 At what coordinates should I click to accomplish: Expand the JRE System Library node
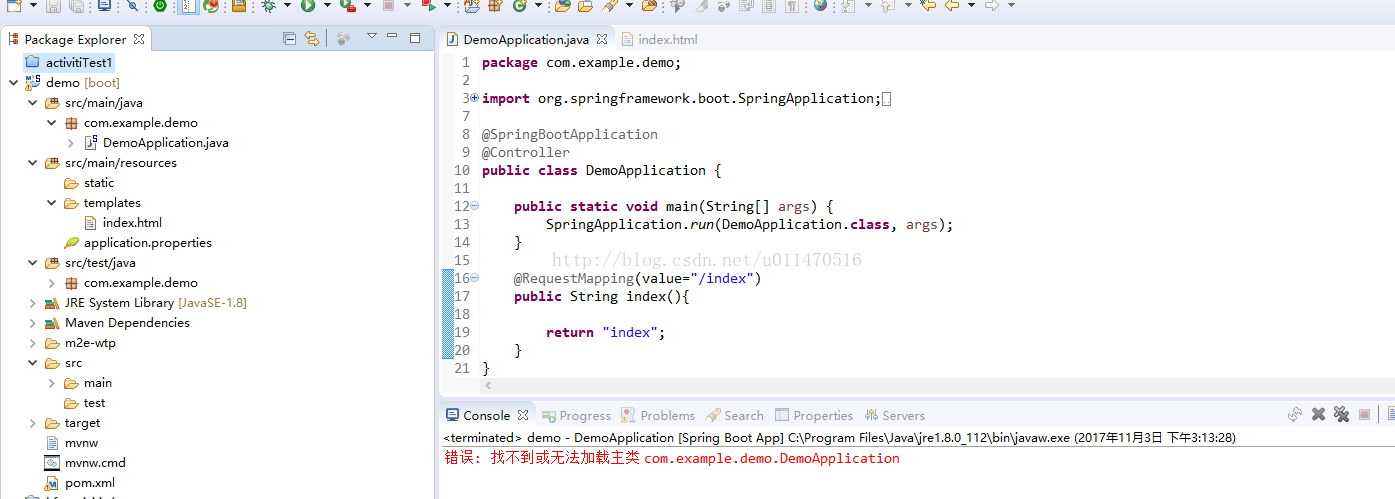click(32, 303)
